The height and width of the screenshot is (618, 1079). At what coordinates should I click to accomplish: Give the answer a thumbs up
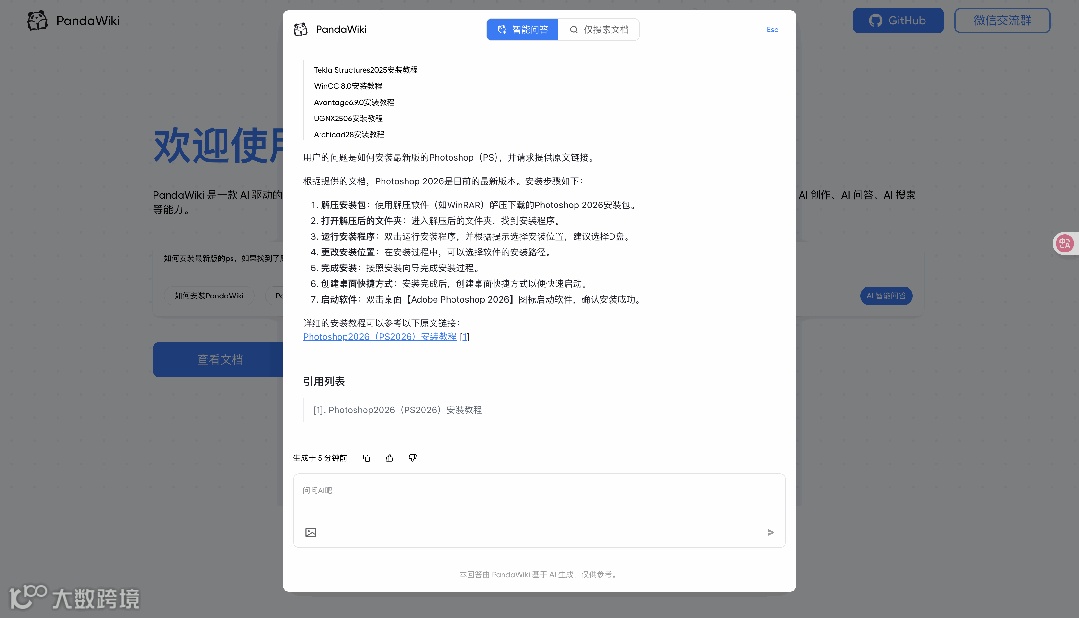point(389,458)
